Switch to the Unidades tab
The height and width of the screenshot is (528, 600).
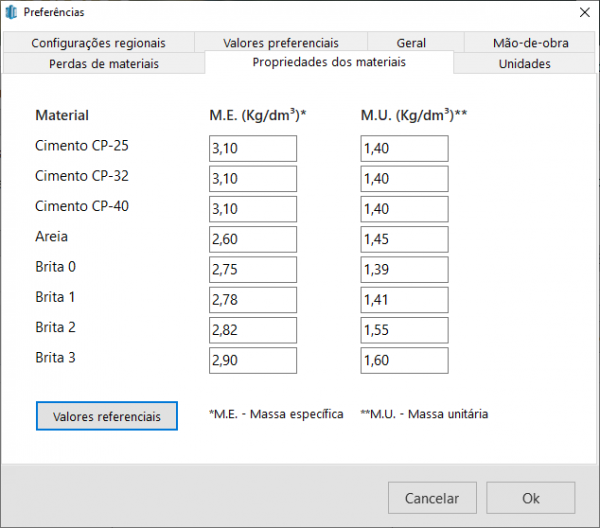[x=524, y=63]
